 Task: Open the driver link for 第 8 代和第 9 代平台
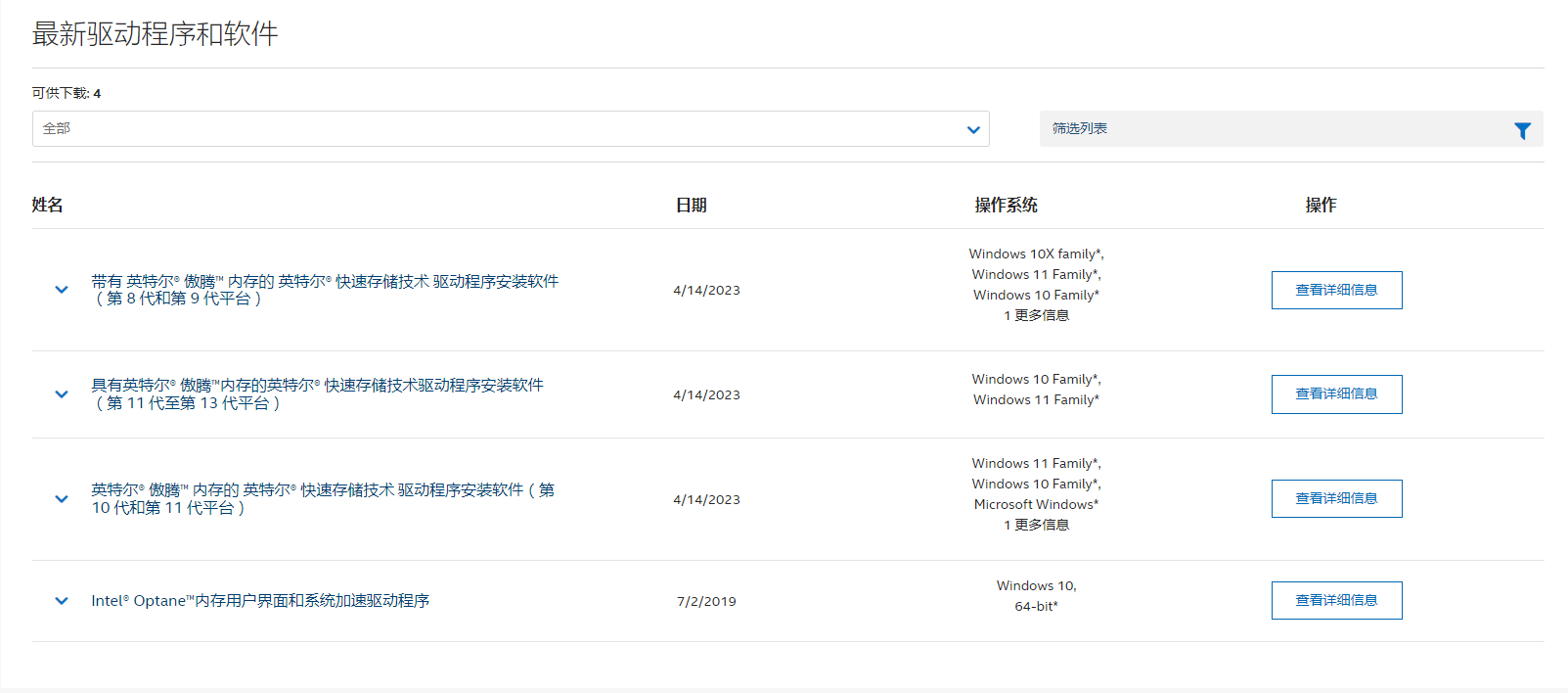pos(325,290)
